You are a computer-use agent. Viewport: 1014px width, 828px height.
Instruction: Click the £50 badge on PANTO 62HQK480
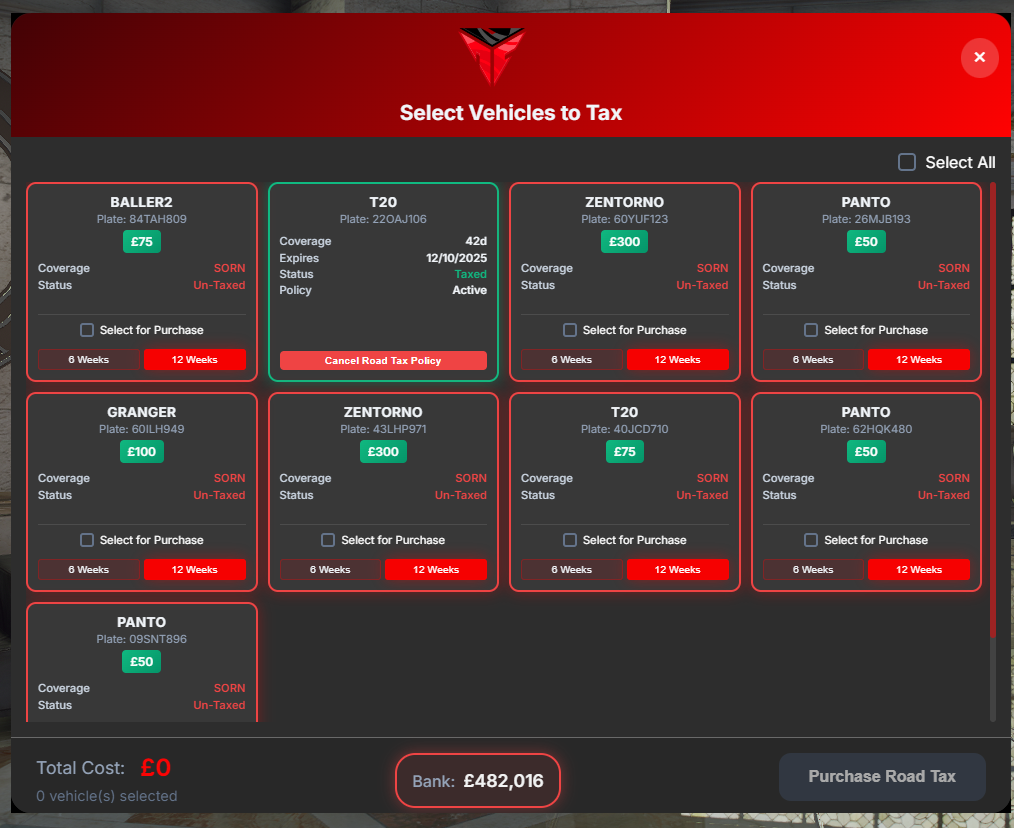pyautogui.click(x=866, y=452)
